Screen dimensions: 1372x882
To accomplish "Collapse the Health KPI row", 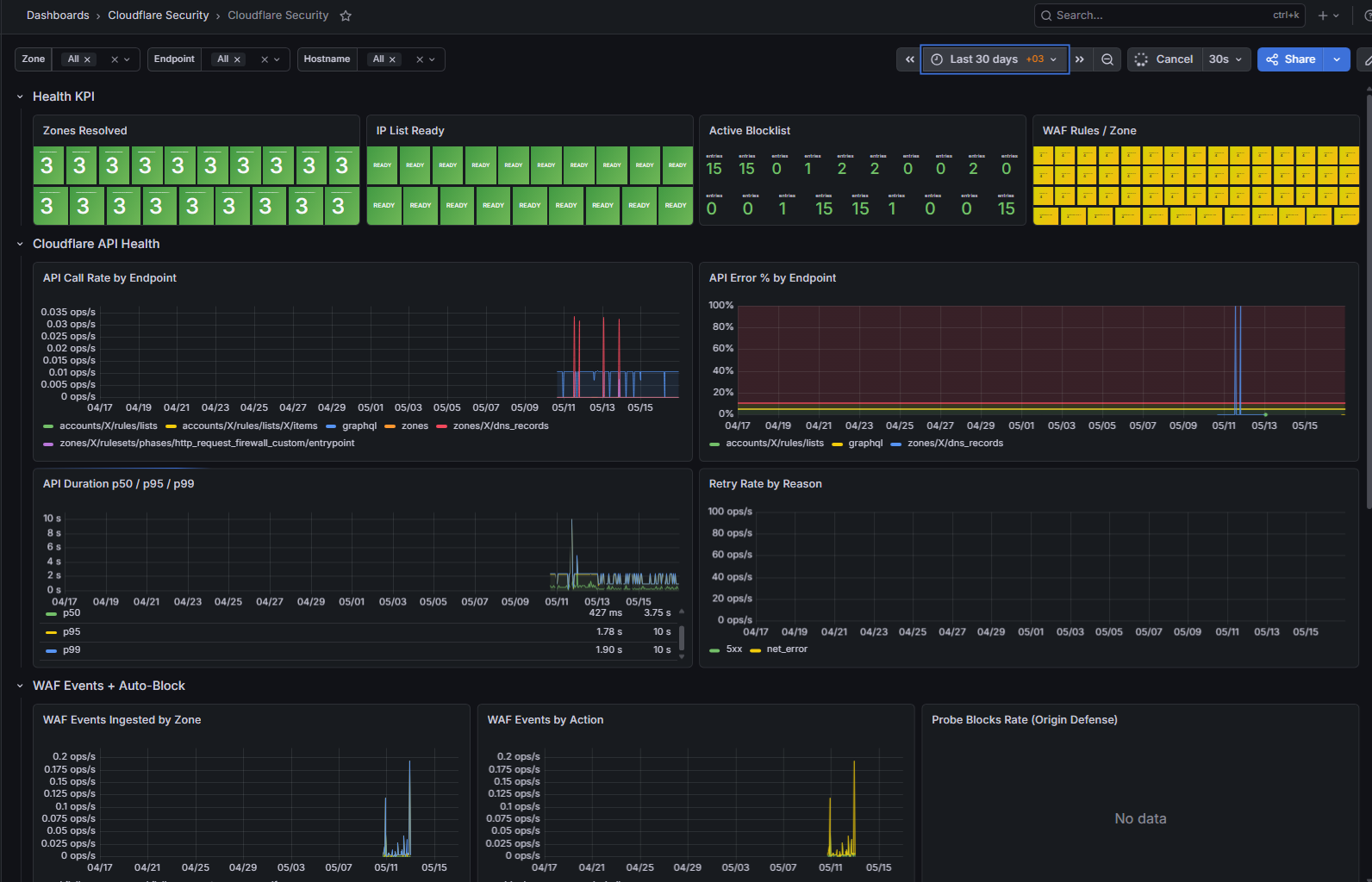I will 20,96.
